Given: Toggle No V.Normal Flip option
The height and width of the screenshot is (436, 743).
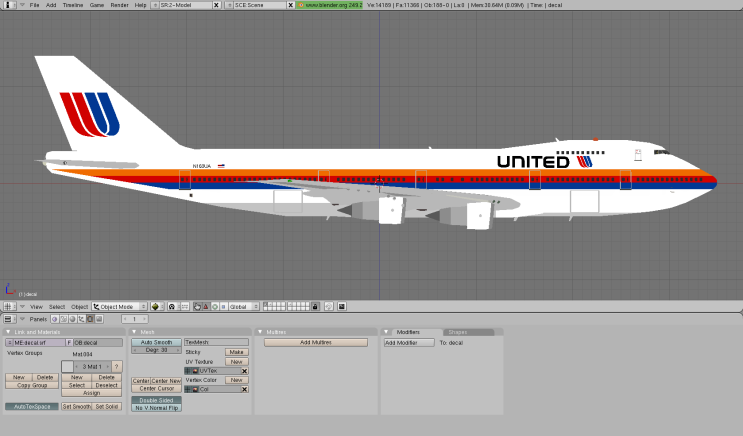Looking at the screenshot, I should point(156,408).
